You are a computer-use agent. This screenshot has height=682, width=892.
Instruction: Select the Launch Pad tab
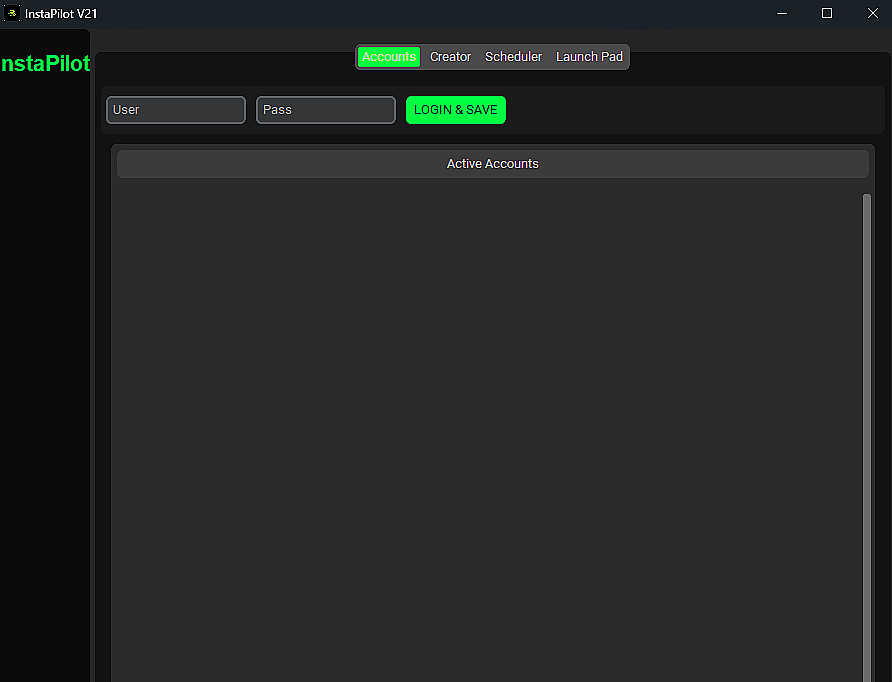coord(589,57)
